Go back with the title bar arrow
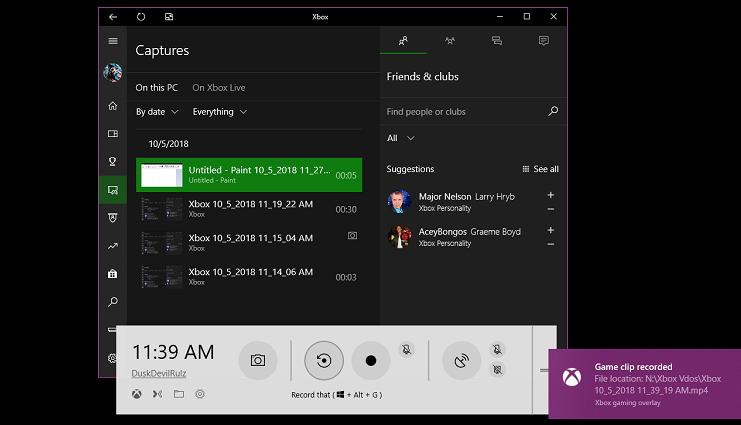Image resolution: width=741 pixels, height=425 pixels. point(112,17)
